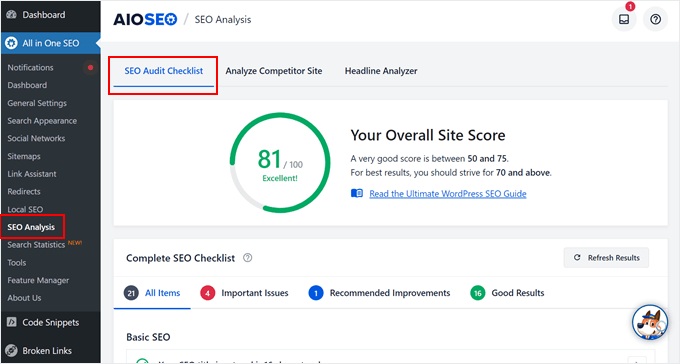Click the Complete SEO Checklist help icon
This screenshot has height=364, width=680.
(247, 258)
